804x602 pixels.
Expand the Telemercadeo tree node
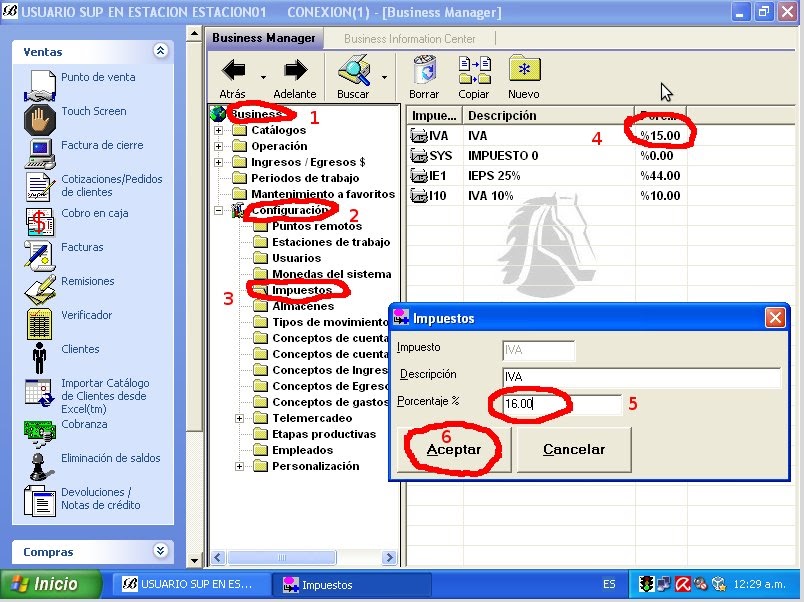[239, 418]
